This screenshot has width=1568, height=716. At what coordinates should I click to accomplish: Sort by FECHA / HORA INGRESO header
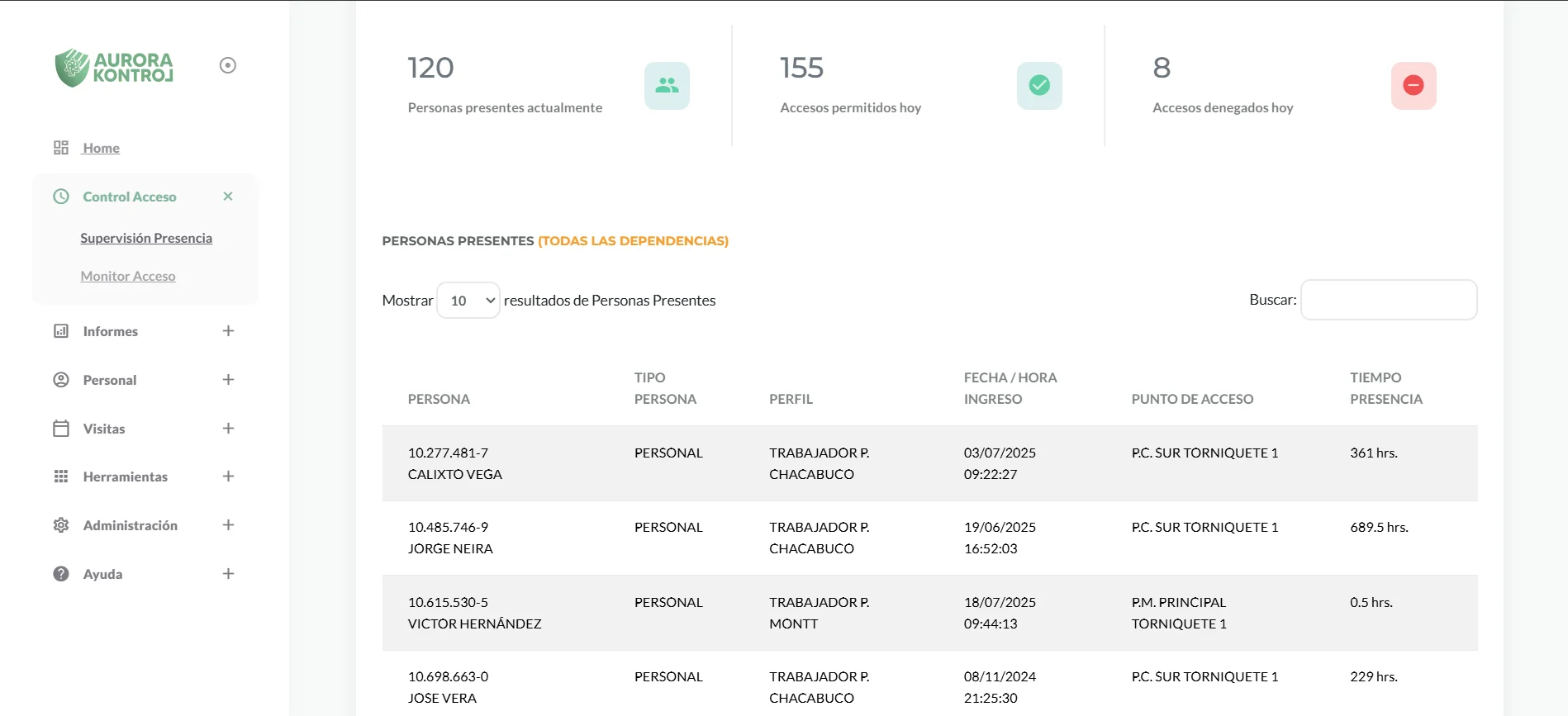tap(1010, 388)
